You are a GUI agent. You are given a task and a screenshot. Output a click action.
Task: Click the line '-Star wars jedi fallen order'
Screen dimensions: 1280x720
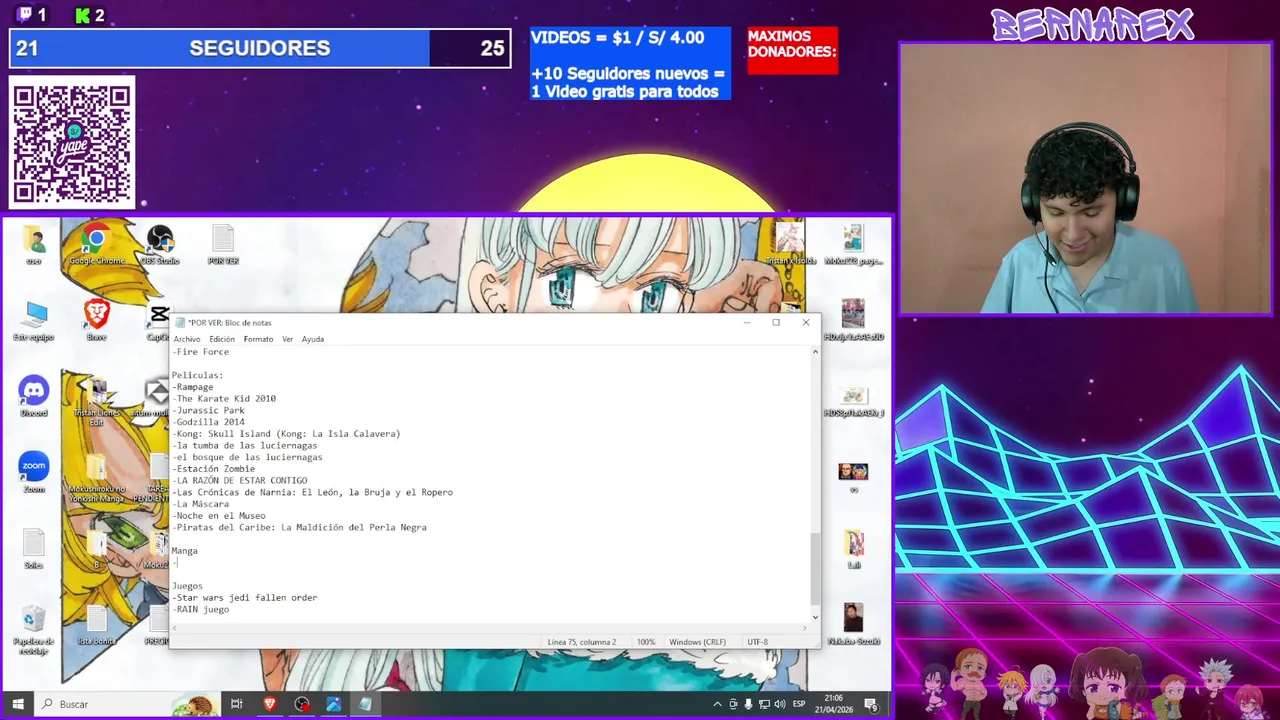coord(245,598)
